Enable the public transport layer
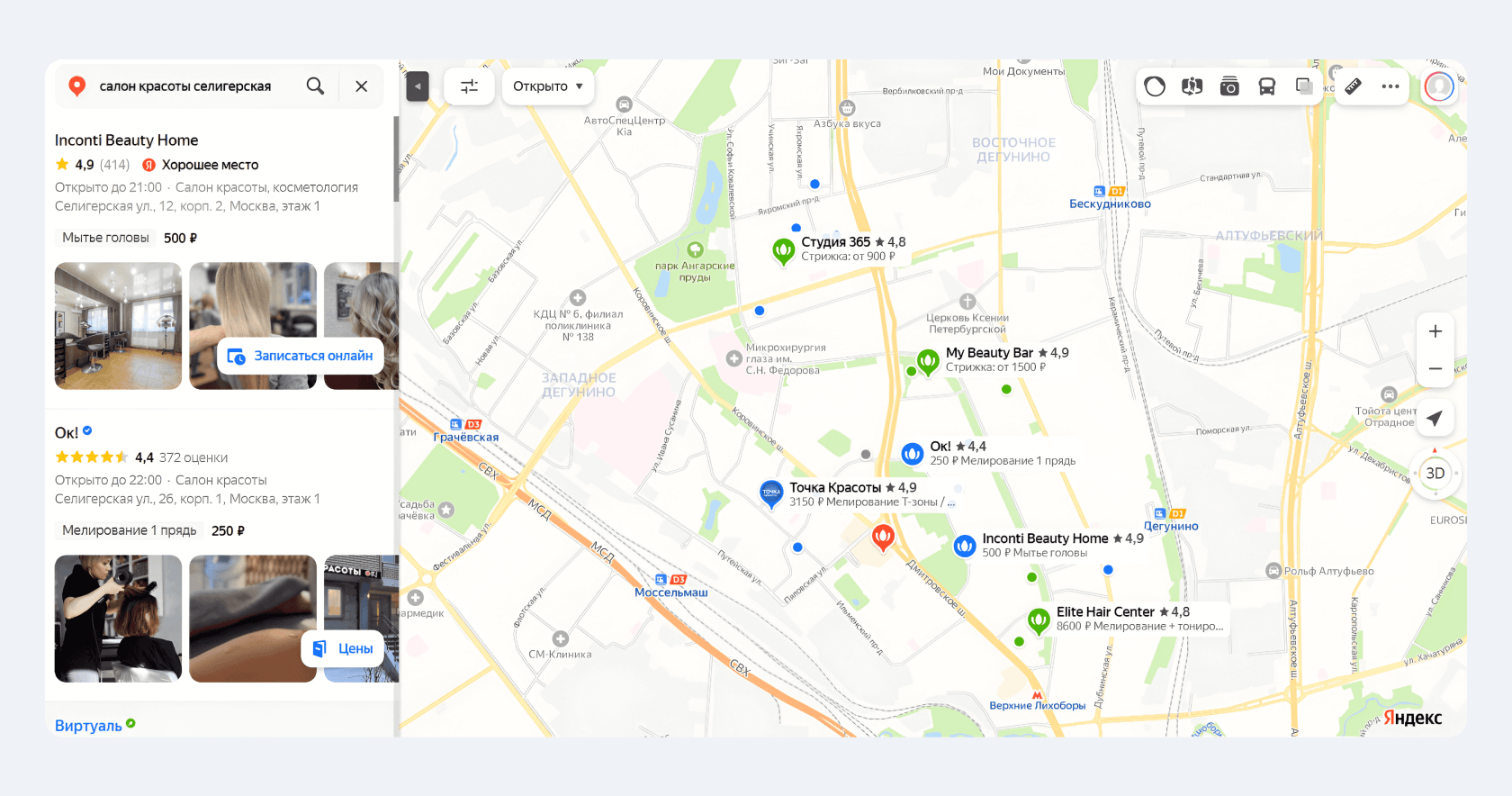The image size is (1512, 796). click(1266, 86)
